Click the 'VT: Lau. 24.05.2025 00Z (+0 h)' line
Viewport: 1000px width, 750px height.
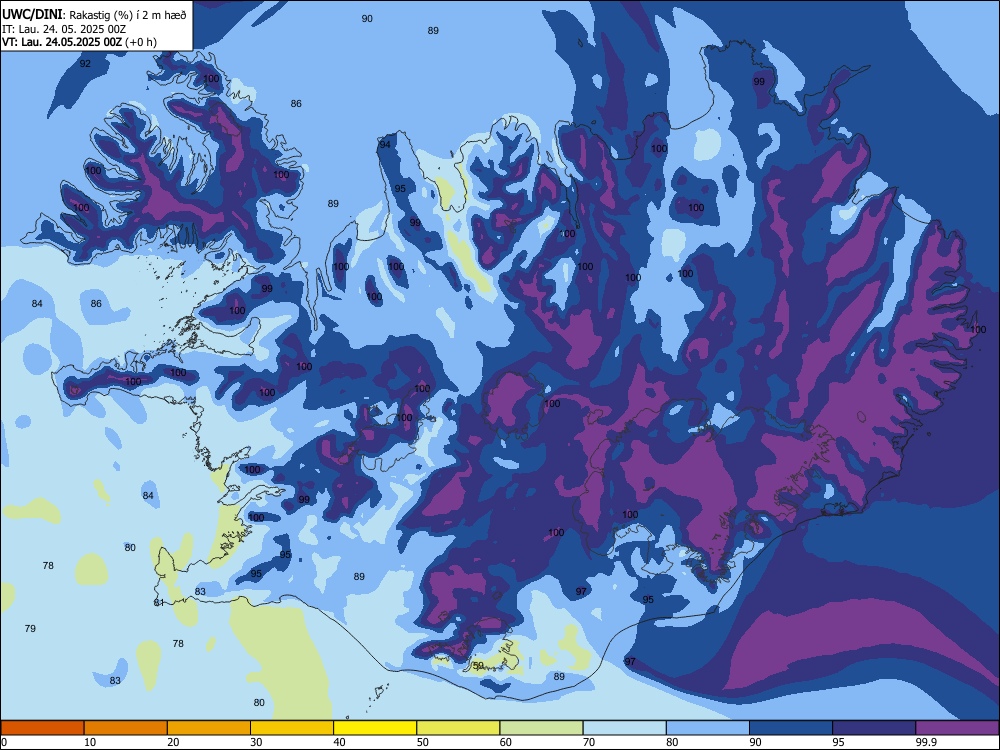click(x=79, y=42)
